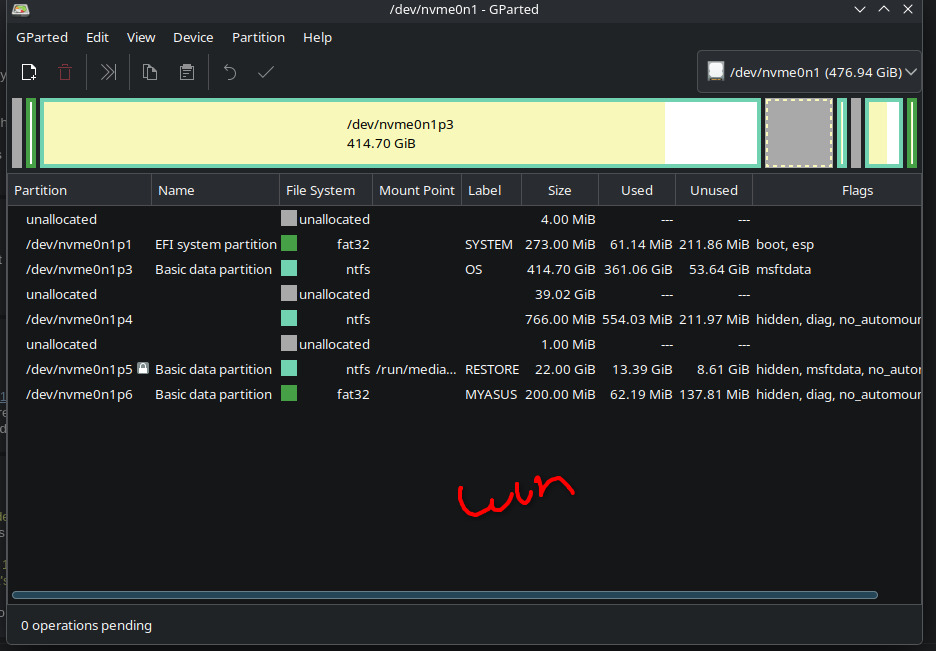Click the Paste partition toolbar icon
Viewport: 936px width, 651px height.
(x=187, y=72)
